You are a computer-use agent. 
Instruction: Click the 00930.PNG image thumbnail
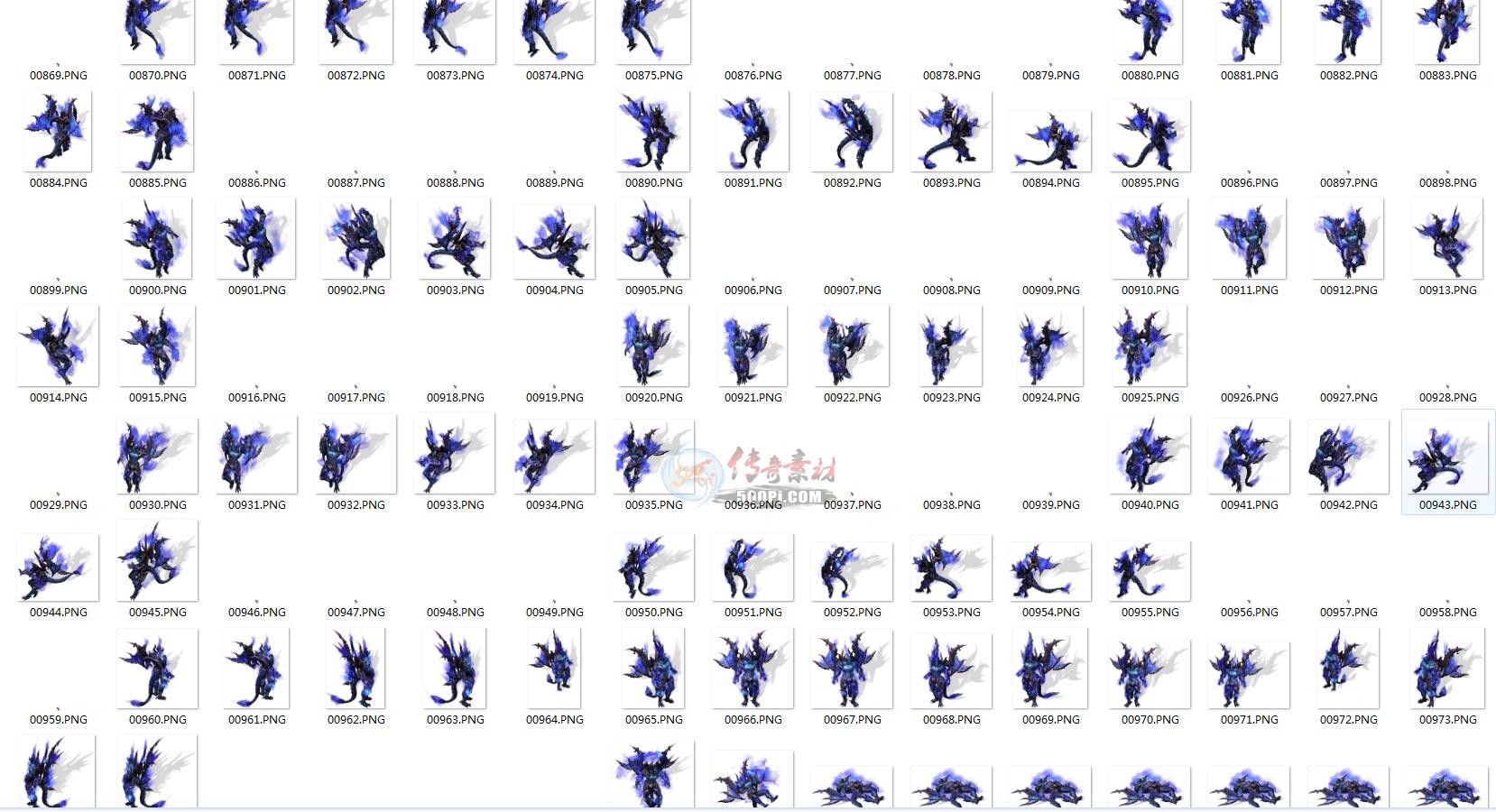(157, 456)
